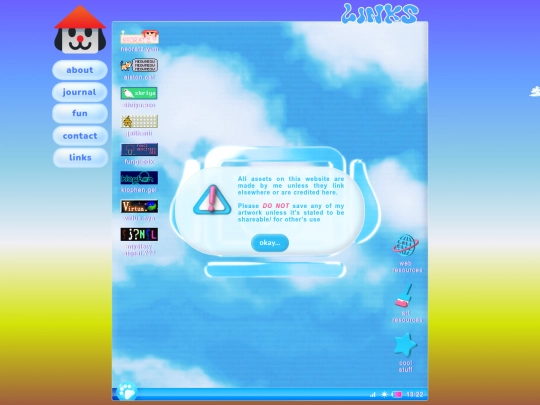Follow the mystery signal??? text link
540x405 pixels.
[139, 250]
